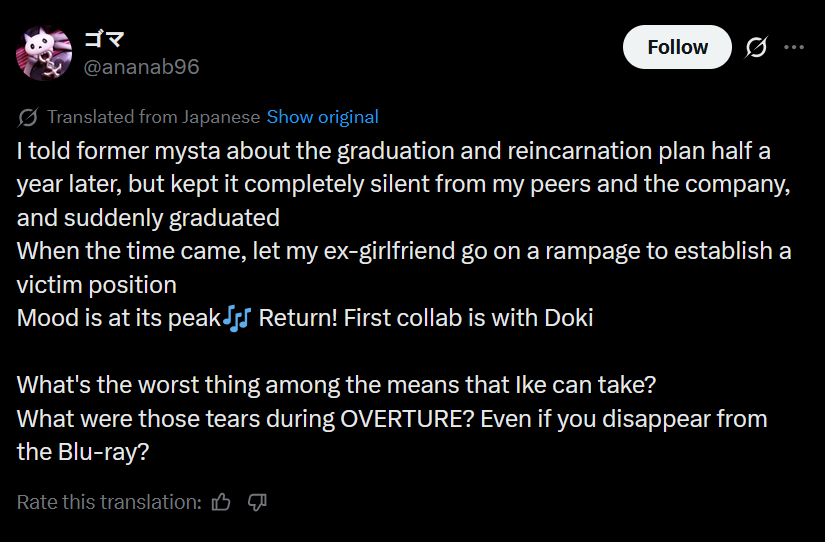The width and height of the screenshot is (825, 542).
Task: Open the three-dot more options menu
Action: click(794, 47)
